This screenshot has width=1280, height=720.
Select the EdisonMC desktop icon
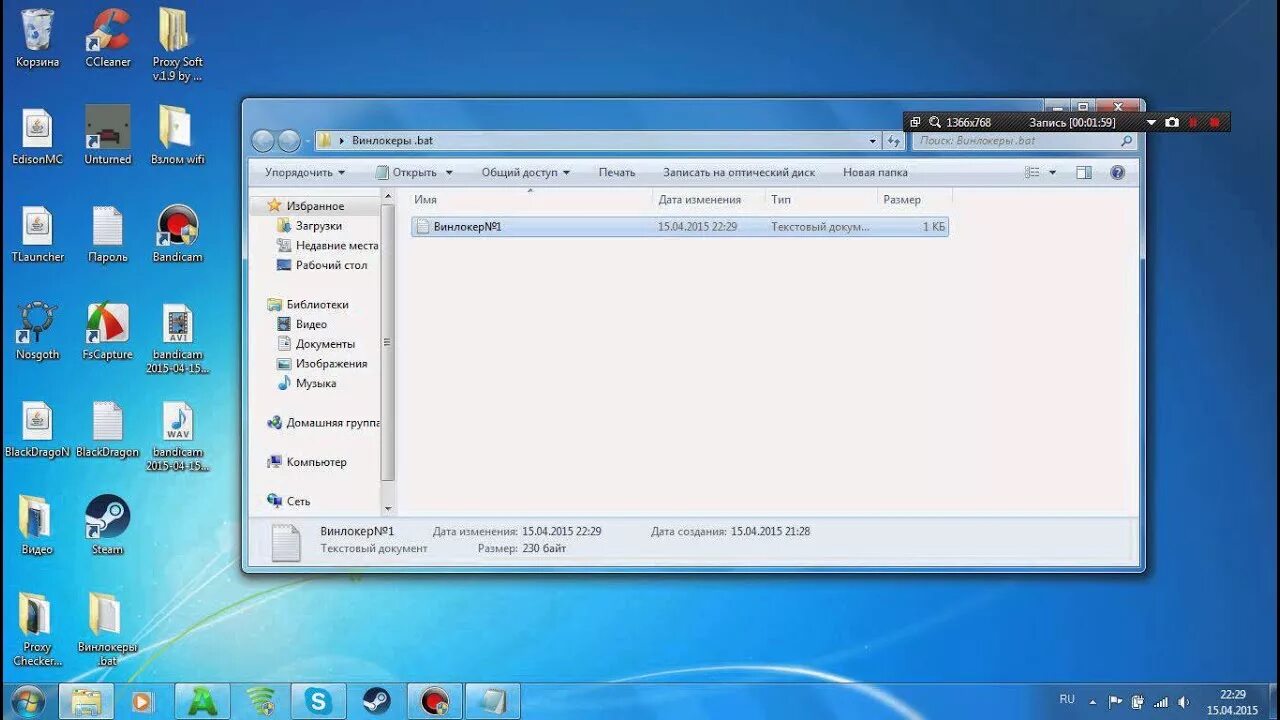(37, 136)
